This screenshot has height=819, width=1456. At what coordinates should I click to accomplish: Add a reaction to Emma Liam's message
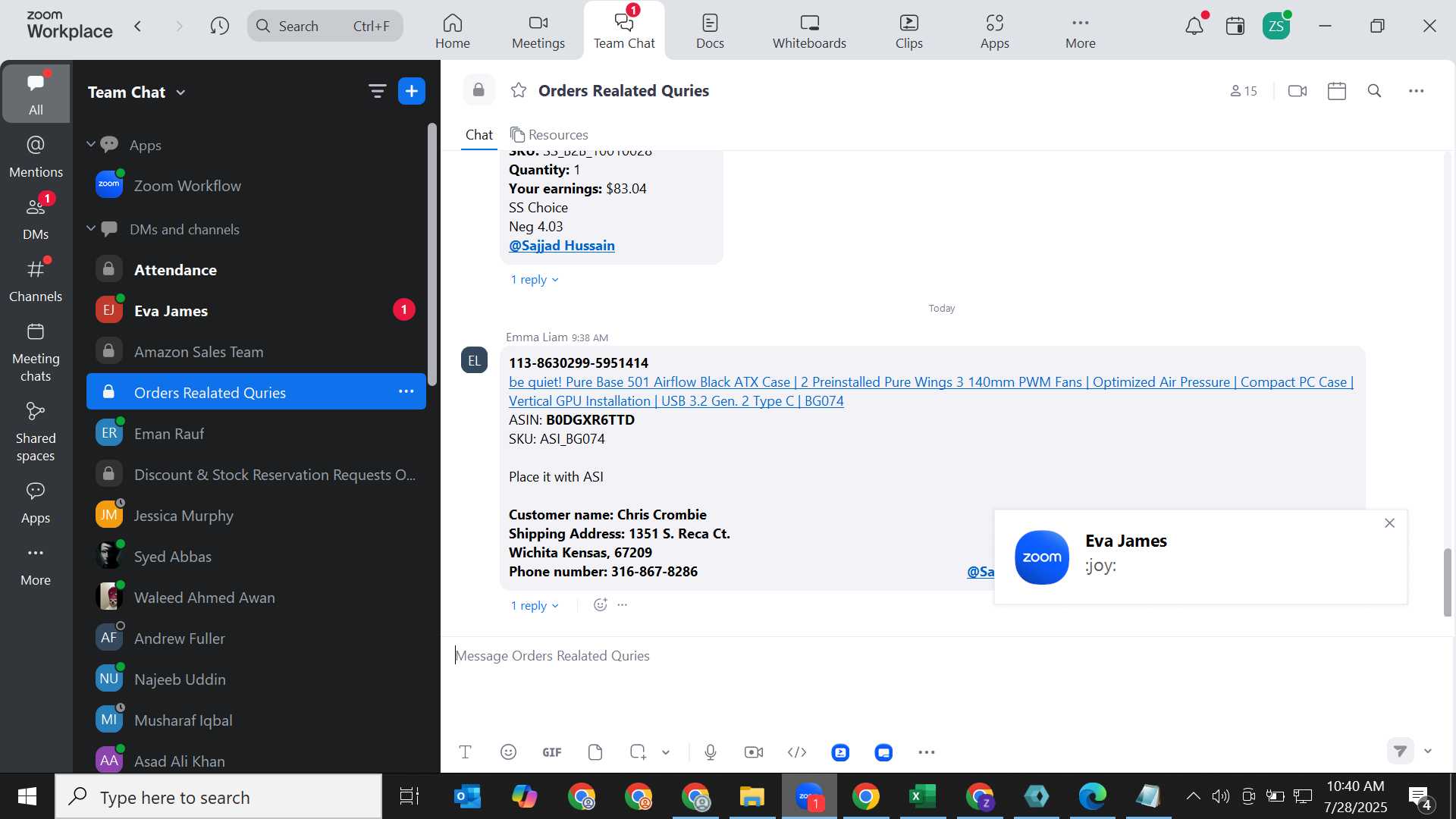point(601,605)
